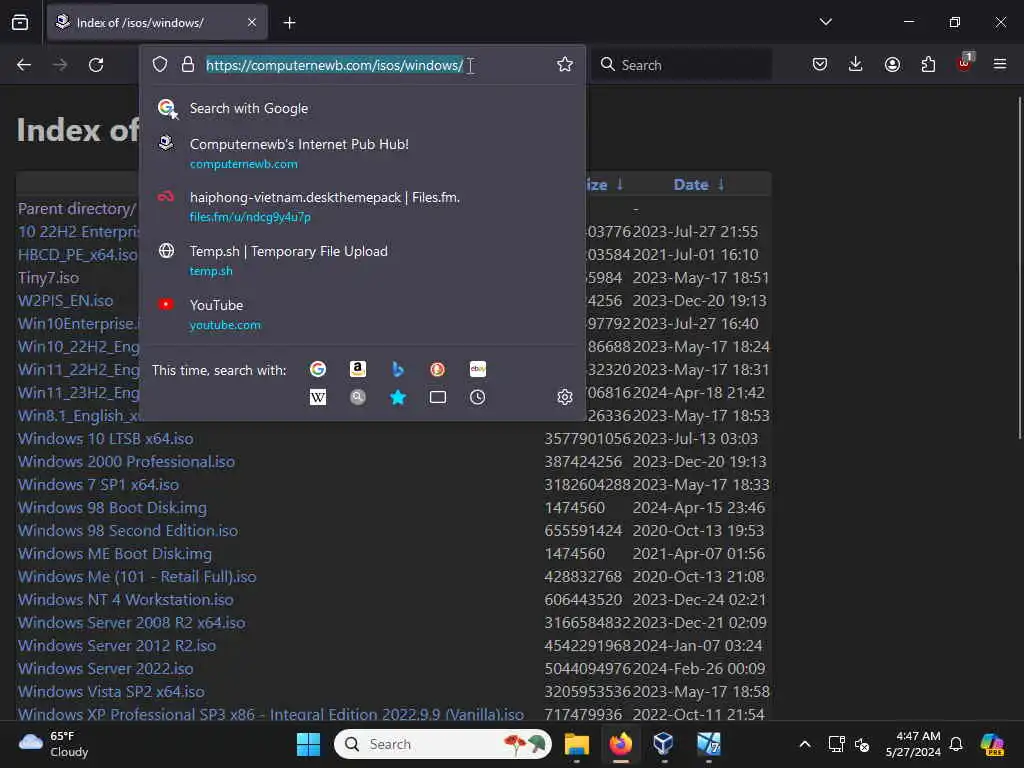Open the Firefox View button

(x=20, y=23)
